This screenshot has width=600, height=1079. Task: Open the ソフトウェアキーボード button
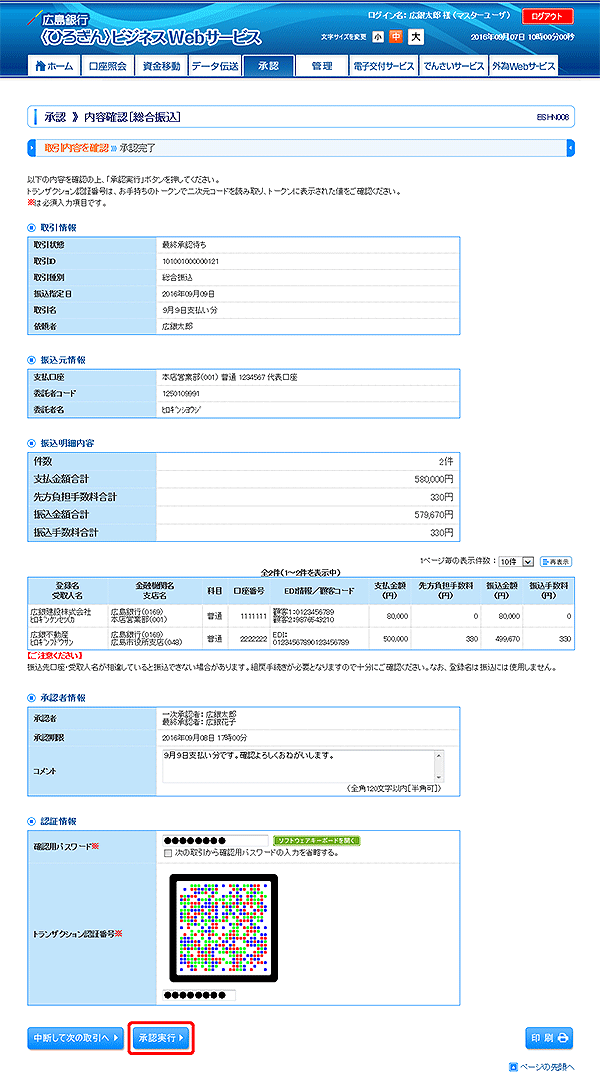tap(317, 840)
